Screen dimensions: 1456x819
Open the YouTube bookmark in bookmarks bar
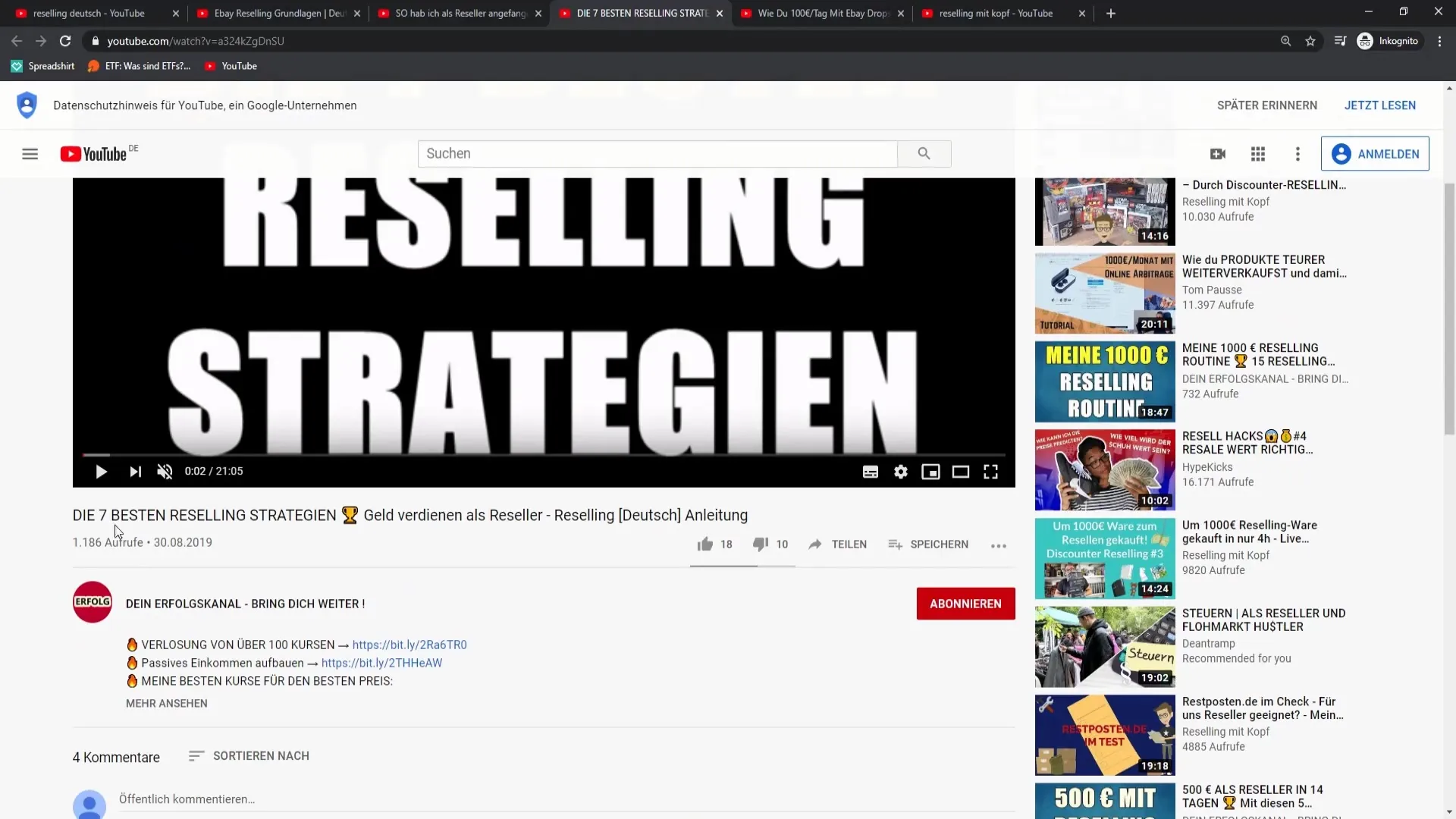click(x=231, y=66)
